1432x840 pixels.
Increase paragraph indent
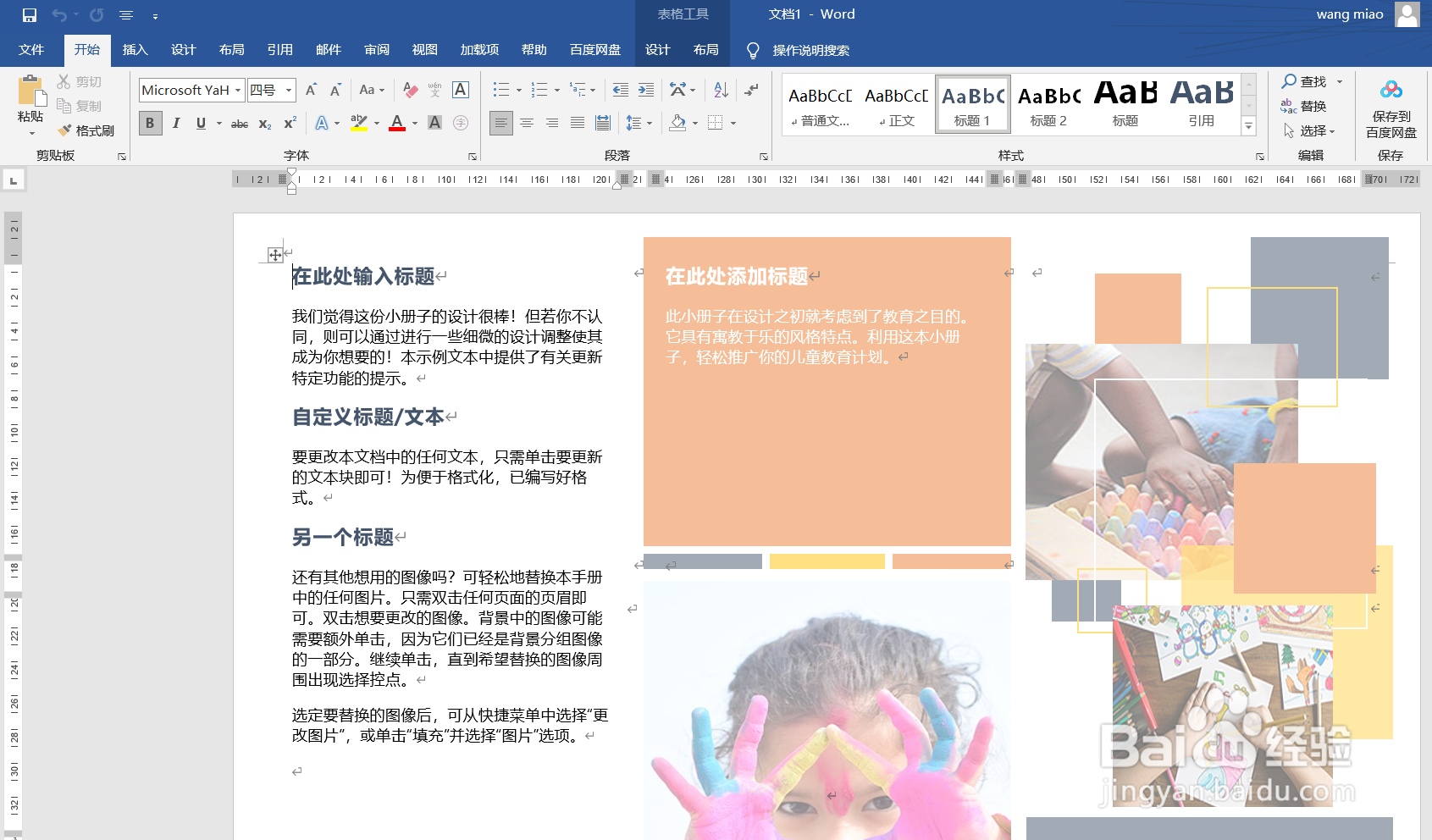point(646,90)
